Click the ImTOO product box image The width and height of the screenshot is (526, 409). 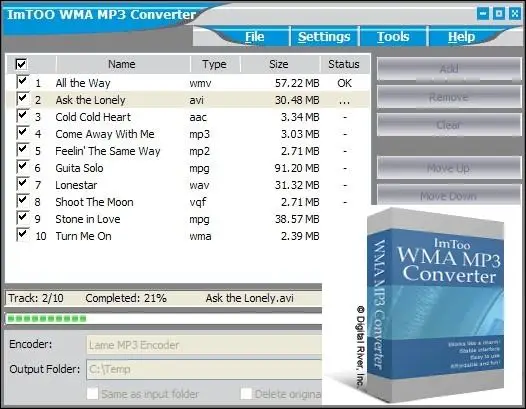point(436,305)
